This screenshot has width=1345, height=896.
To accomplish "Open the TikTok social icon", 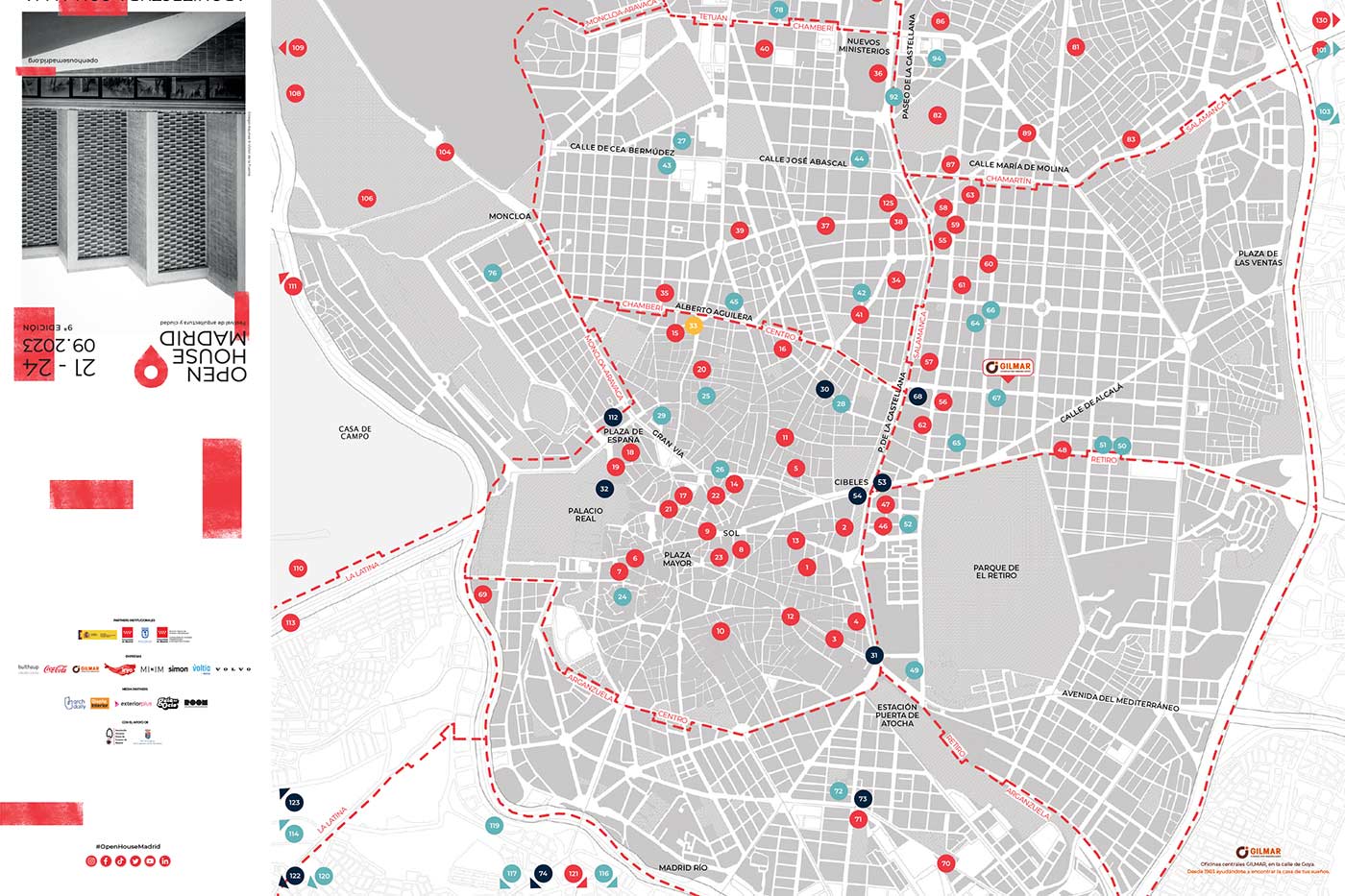I will pos(121,861).
